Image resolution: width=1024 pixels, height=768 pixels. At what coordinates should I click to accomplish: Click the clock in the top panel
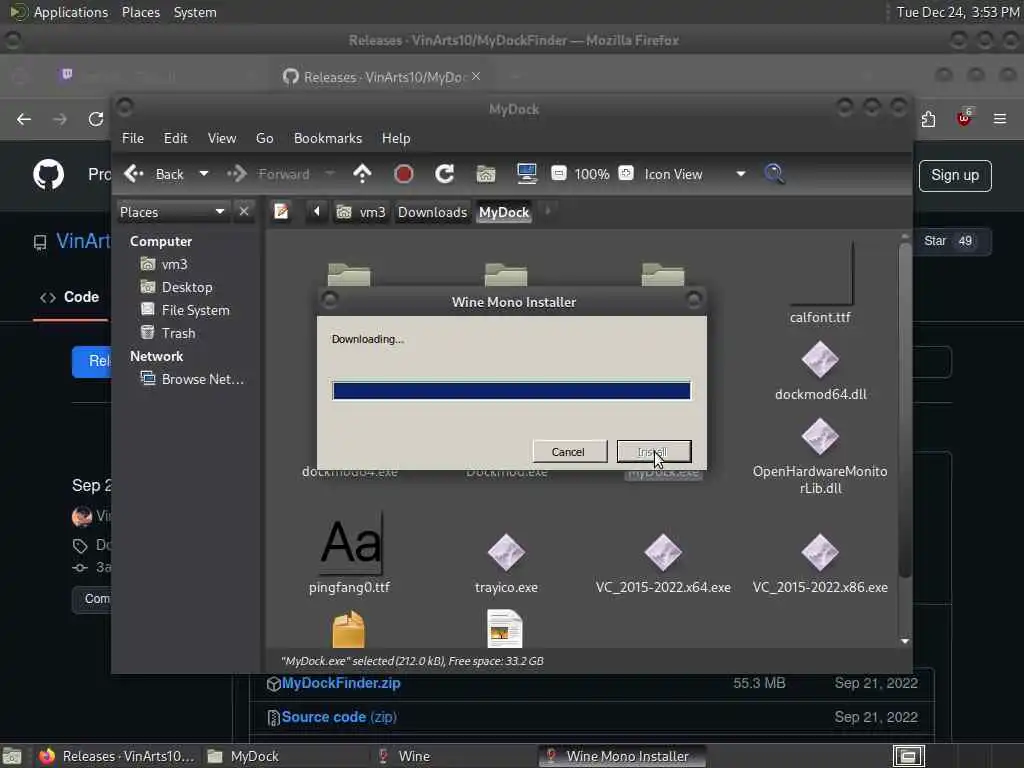click(x=957, y=12)
